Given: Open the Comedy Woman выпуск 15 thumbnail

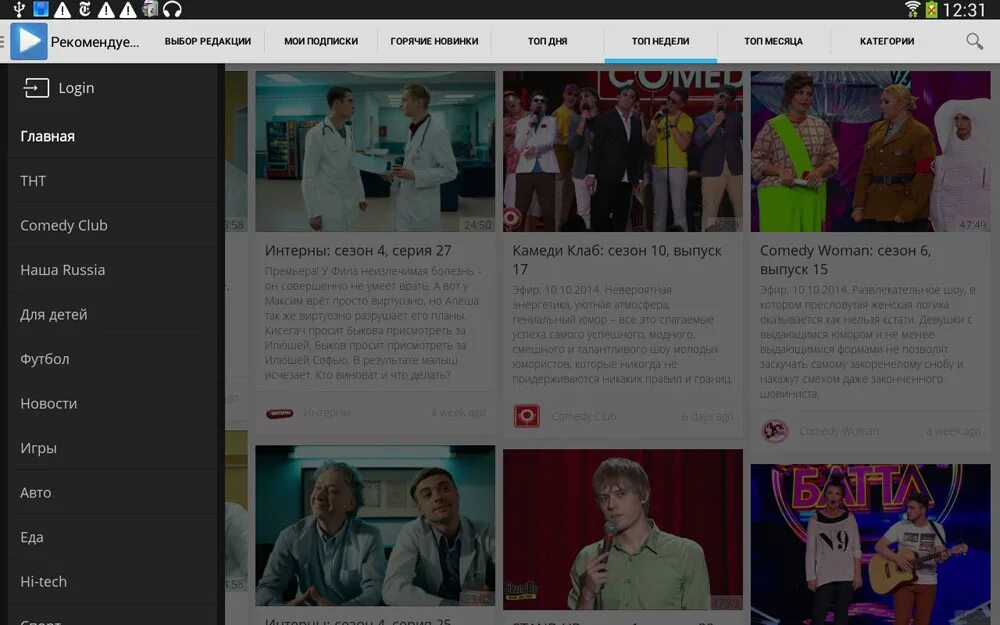Looking at the screenshot, I should 871,151.
